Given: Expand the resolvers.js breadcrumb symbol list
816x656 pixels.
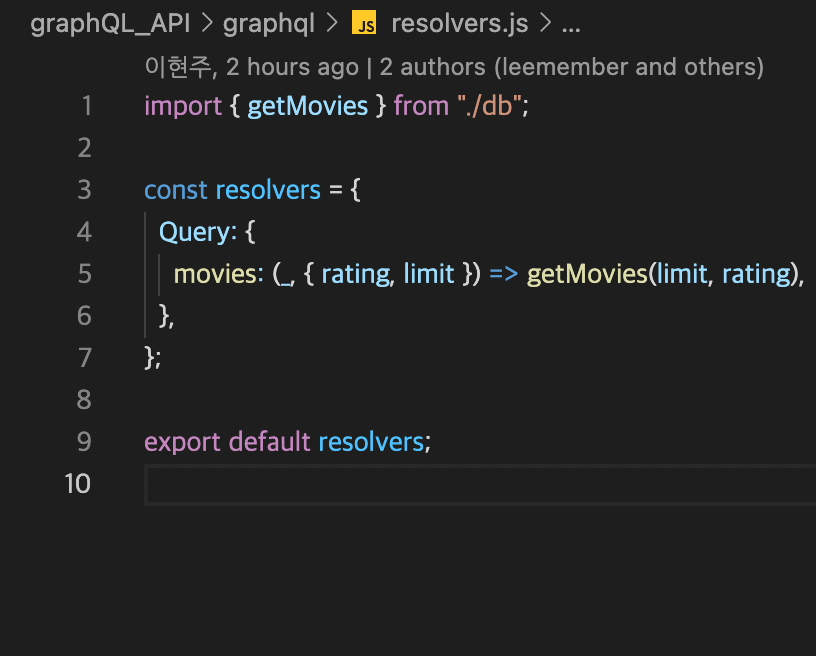Looking at the screenshot, I should pyautogui.click(x=459, y=22).
